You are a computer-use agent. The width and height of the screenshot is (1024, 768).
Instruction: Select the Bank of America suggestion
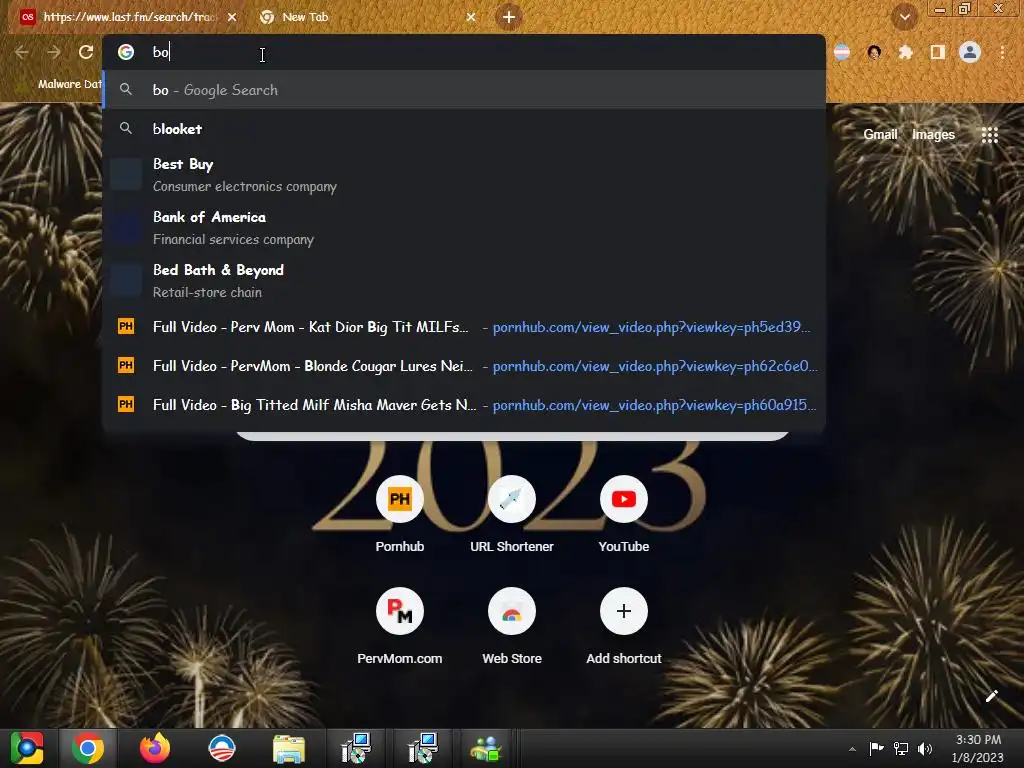pyautogui.click(x=464, y=227)
